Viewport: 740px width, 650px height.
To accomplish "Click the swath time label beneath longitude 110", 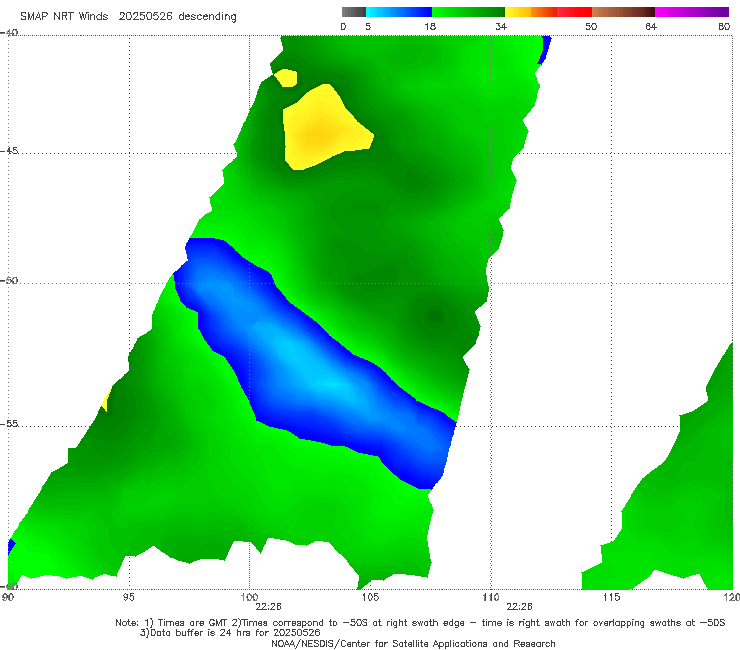I will click(x=519, y=607).
